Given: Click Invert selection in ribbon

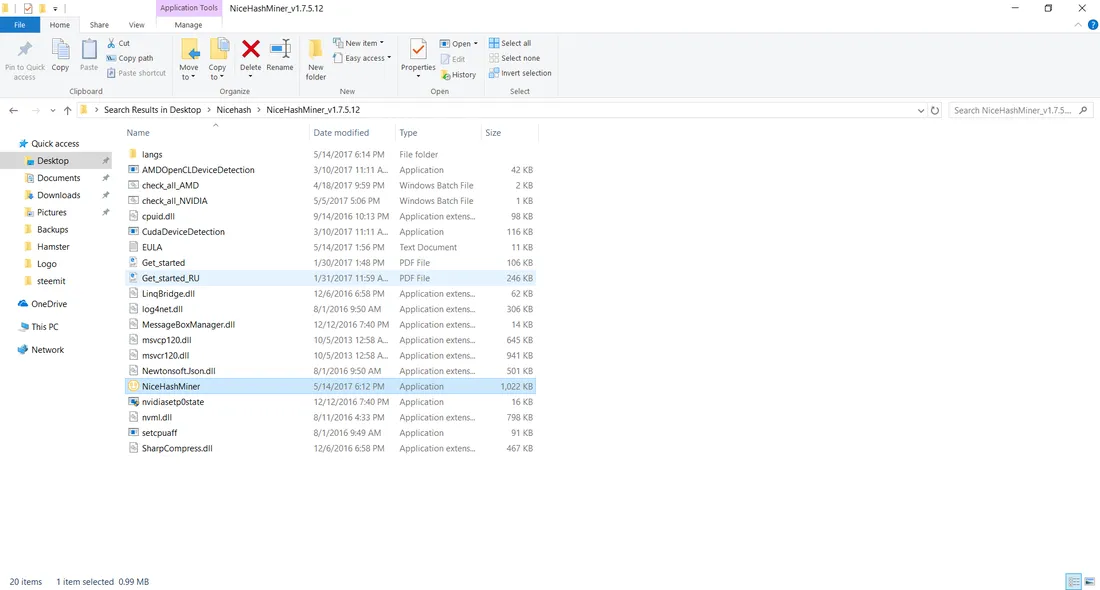Looking at the screenshot, I should coord(520,73).
